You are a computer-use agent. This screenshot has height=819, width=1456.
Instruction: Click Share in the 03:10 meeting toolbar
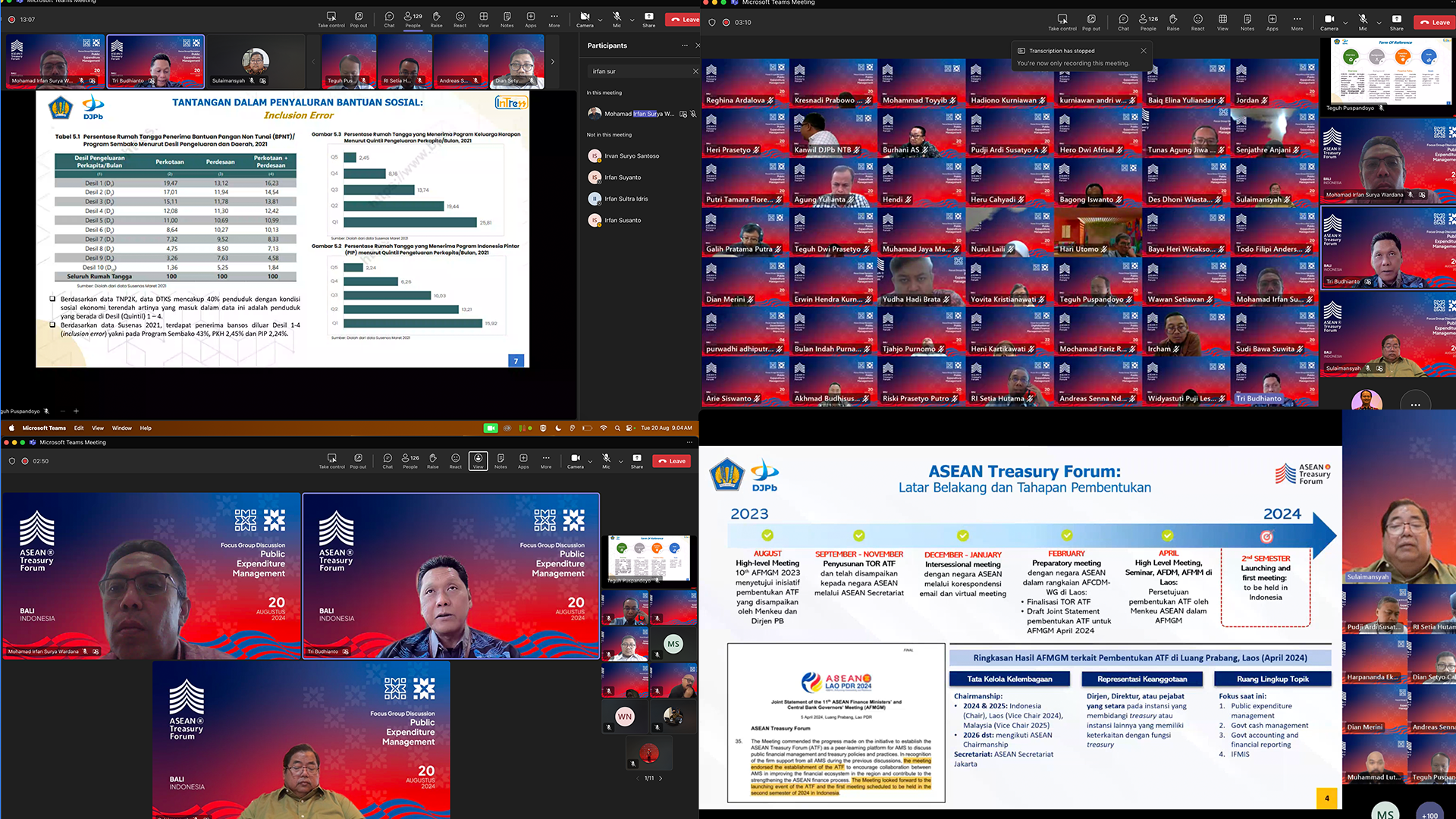[1396, 21]
